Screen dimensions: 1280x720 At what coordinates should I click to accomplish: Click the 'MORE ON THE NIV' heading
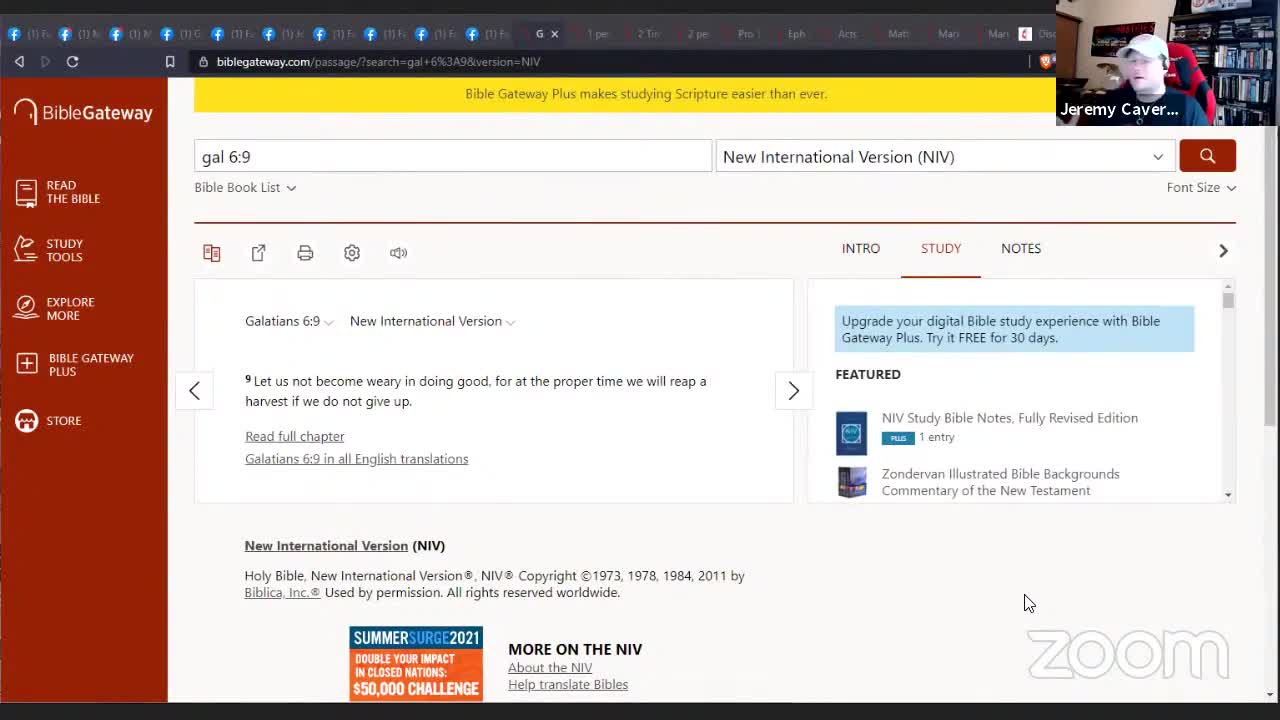pos(575,649)
